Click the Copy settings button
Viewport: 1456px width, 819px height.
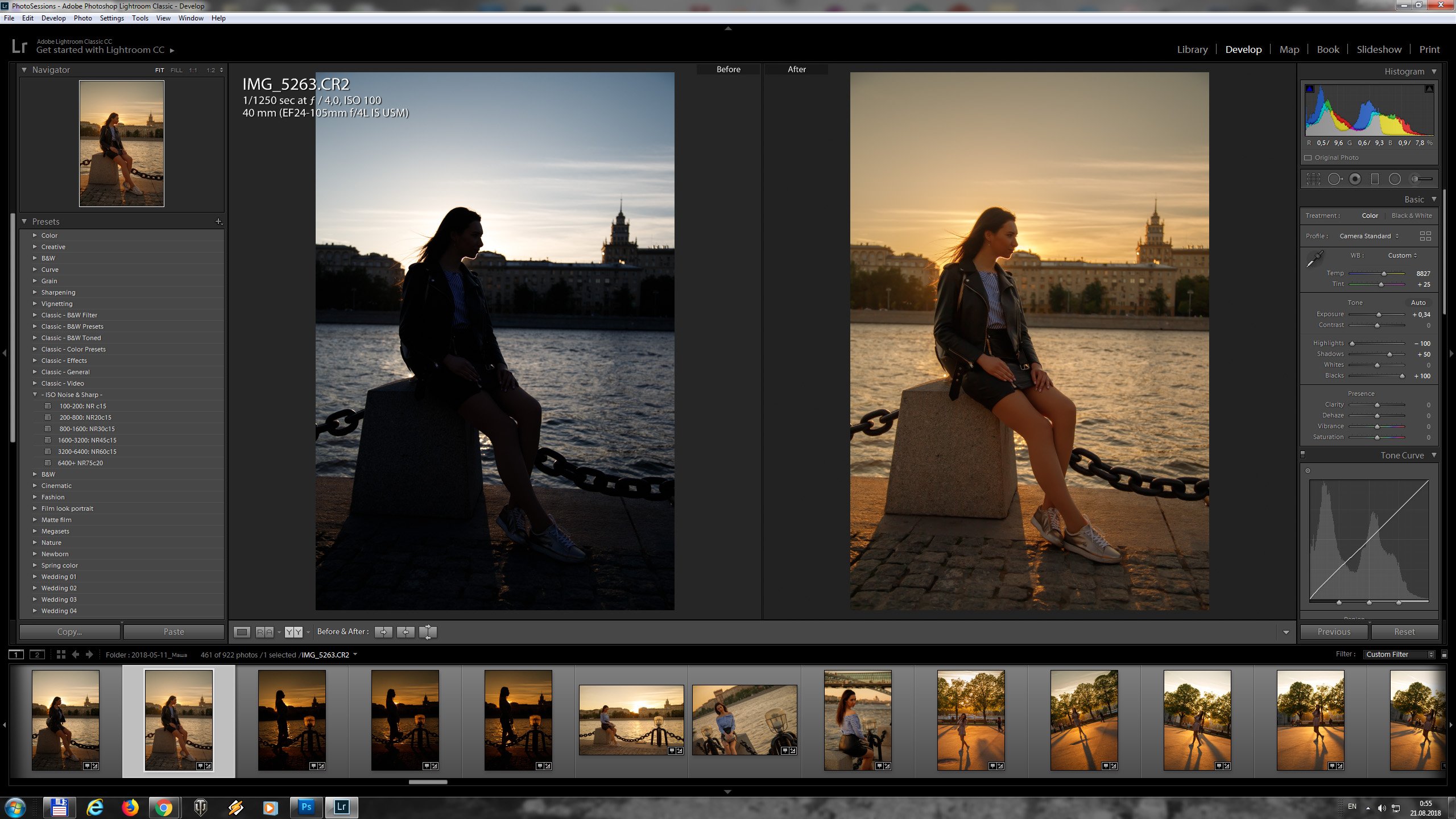pyautogui.click(x=68, y=632)
